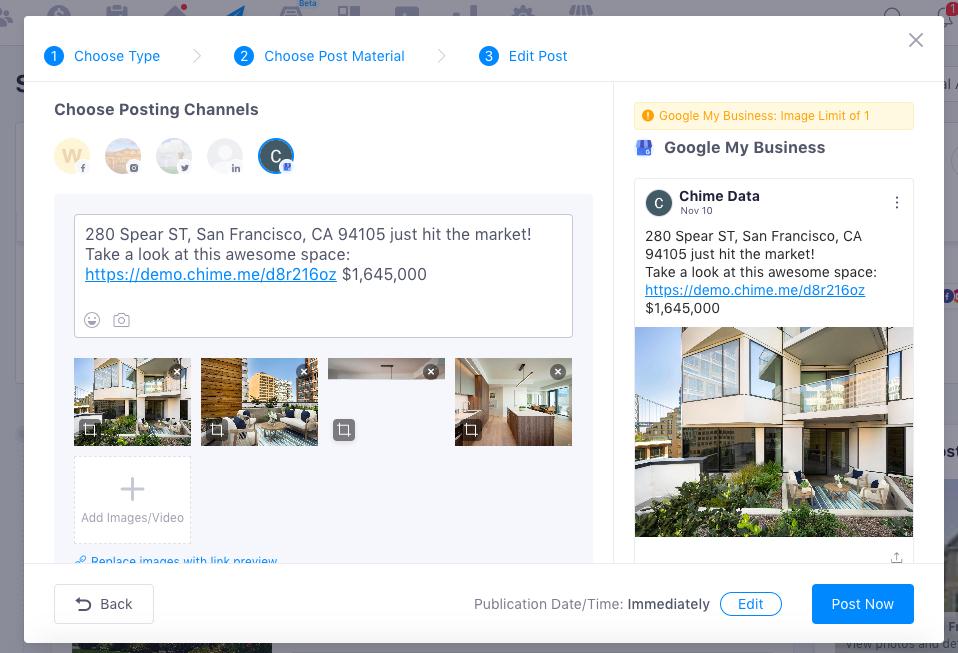958x653 pixels.
Task: Click the 'Nov 10' date in preview
Action: 696,211
